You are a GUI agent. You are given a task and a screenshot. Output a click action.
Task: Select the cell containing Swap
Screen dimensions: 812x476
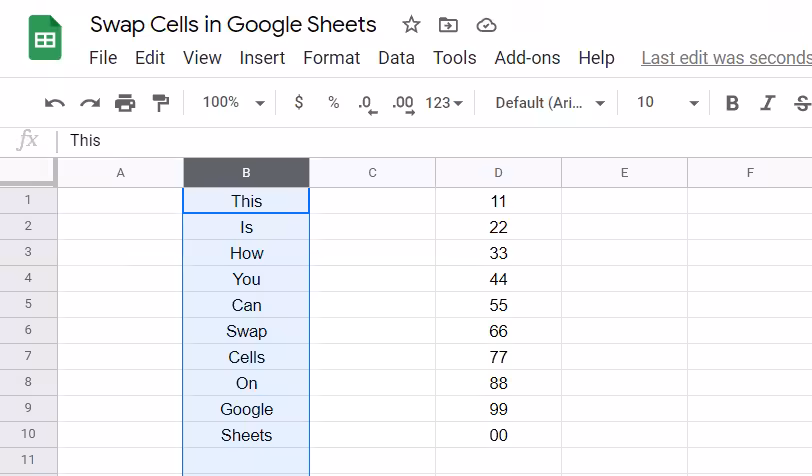tap(246, 330)
